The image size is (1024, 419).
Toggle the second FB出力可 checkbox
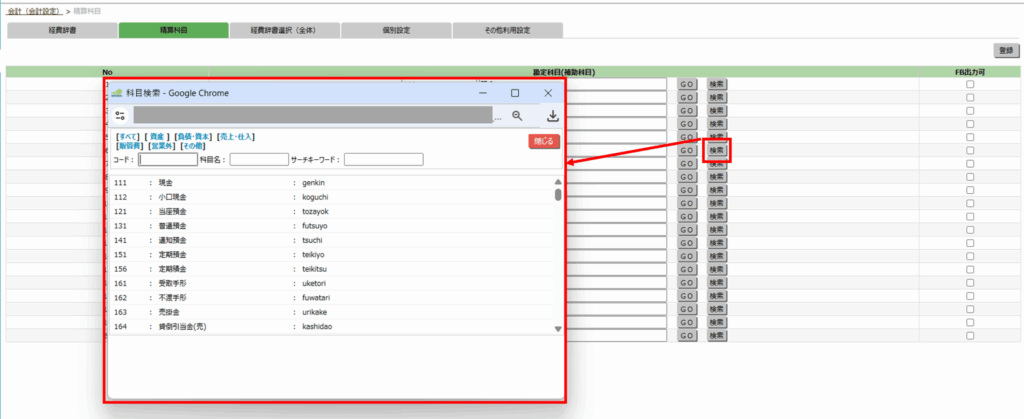pyautogui.click(x=970, y=98)
